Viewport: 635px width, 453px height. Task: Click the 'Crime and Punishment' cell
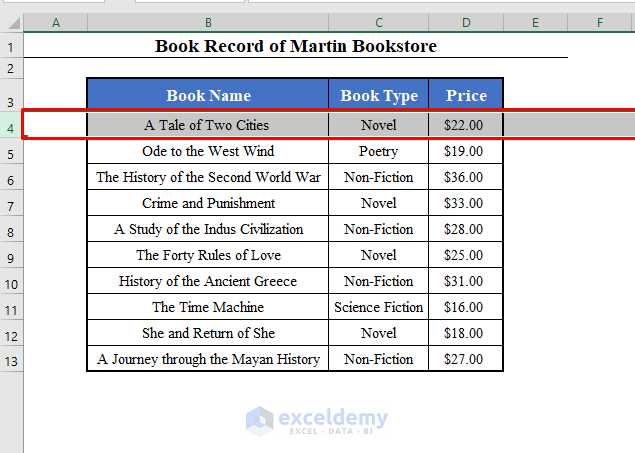208,203
